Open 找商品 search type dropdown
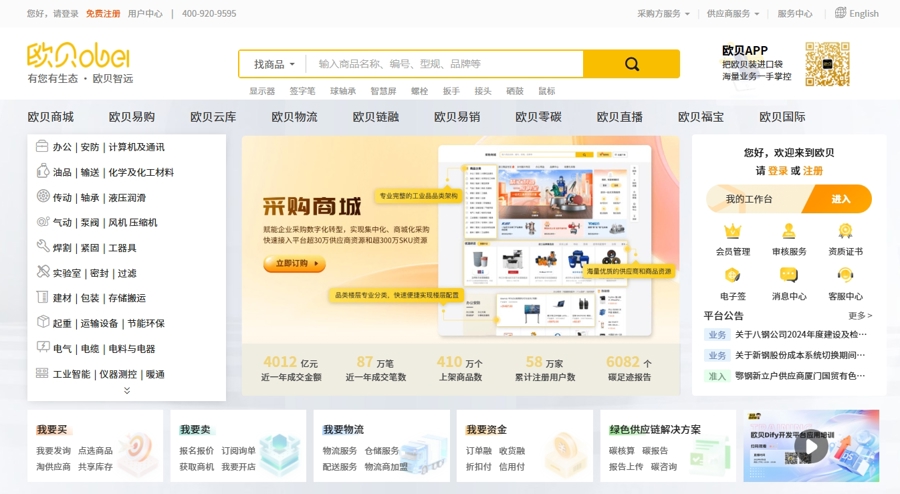Viewport: 900px width, 494px height. coord(274,64)
